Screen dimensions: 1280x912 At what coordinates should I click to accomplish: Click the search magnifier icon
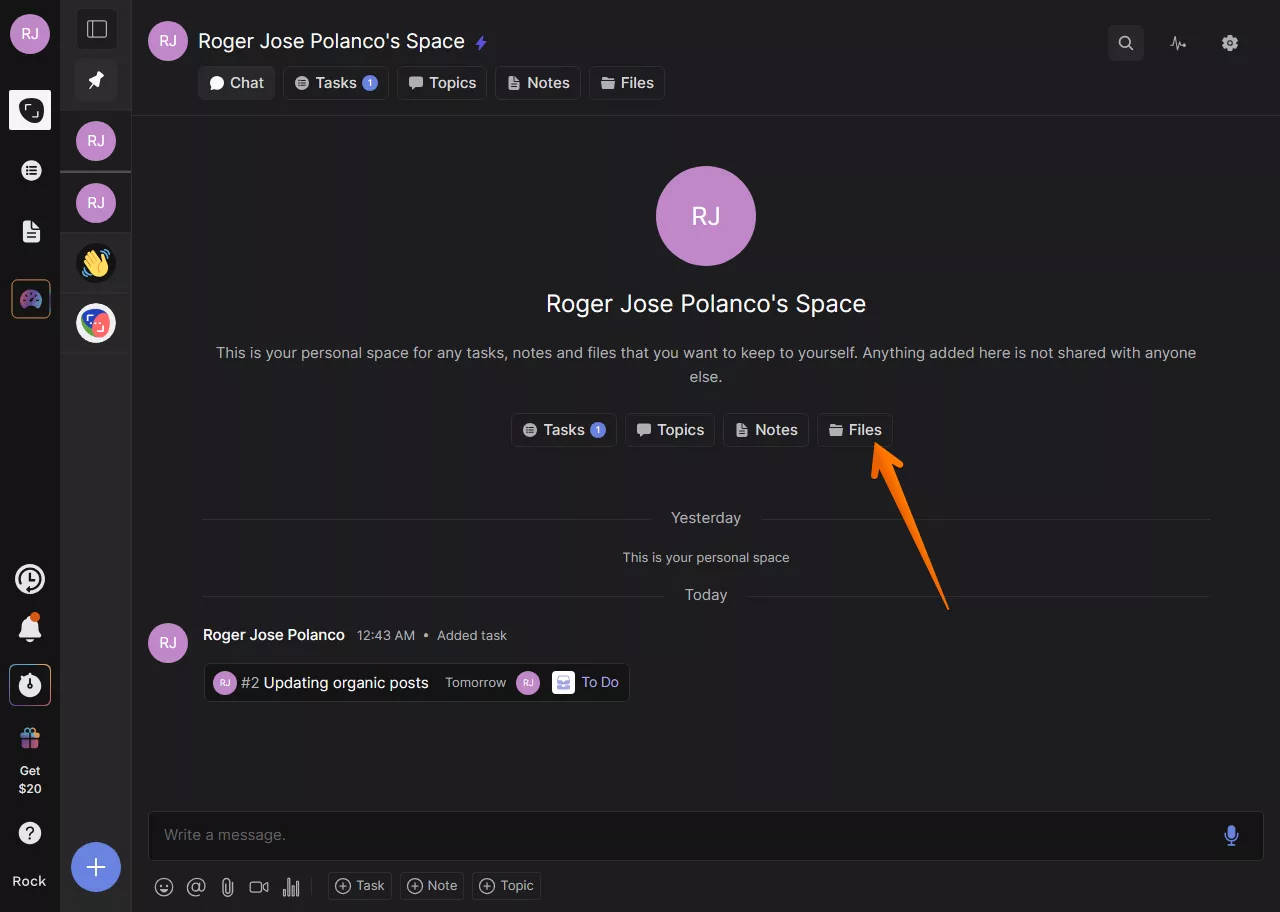[x=1126, y=43]
